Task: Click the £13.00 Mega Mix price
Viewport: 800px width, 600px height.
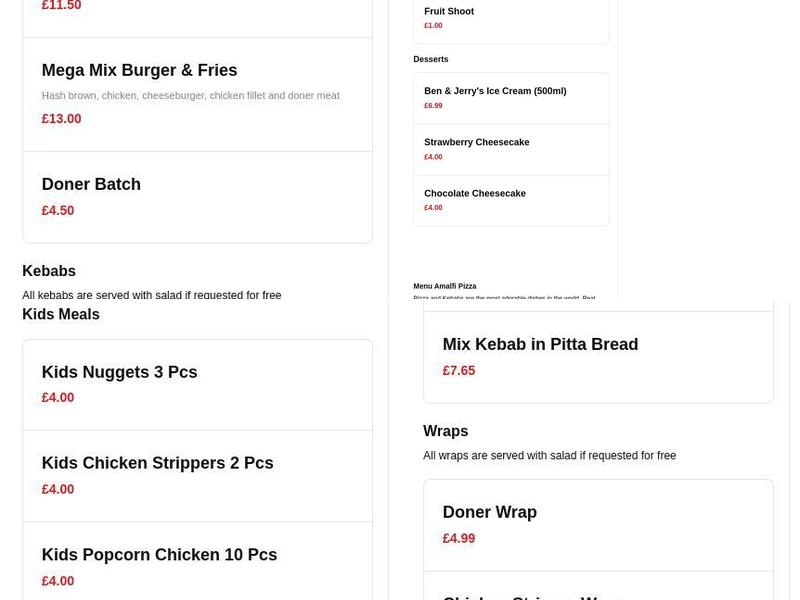Action: click(61, 119)
